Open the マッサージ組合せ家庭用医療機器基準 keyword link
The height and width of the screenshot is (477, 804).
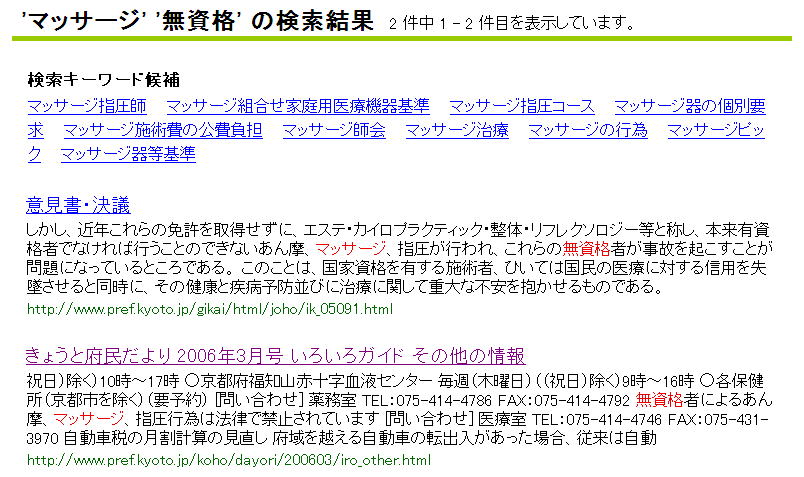pos(298,107)
